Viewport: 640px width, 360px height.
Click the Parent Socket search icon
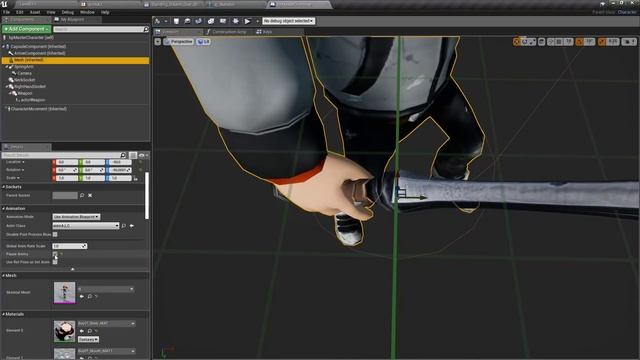tap(82, 196)
